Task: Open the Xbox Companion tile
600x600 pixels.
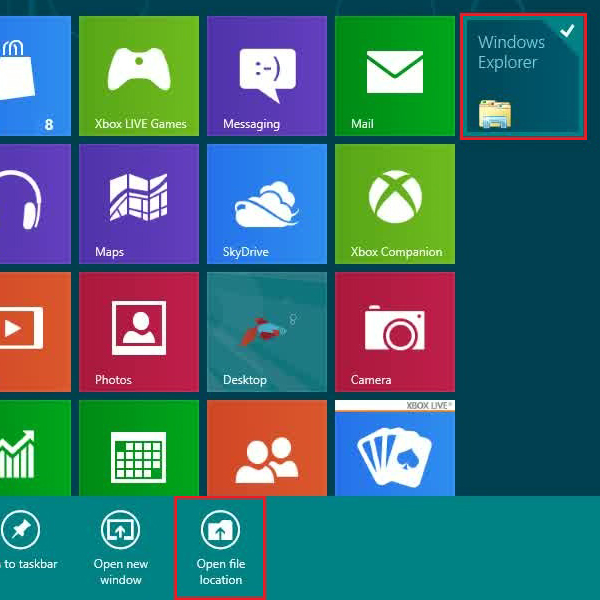Action: click(395, 204)
